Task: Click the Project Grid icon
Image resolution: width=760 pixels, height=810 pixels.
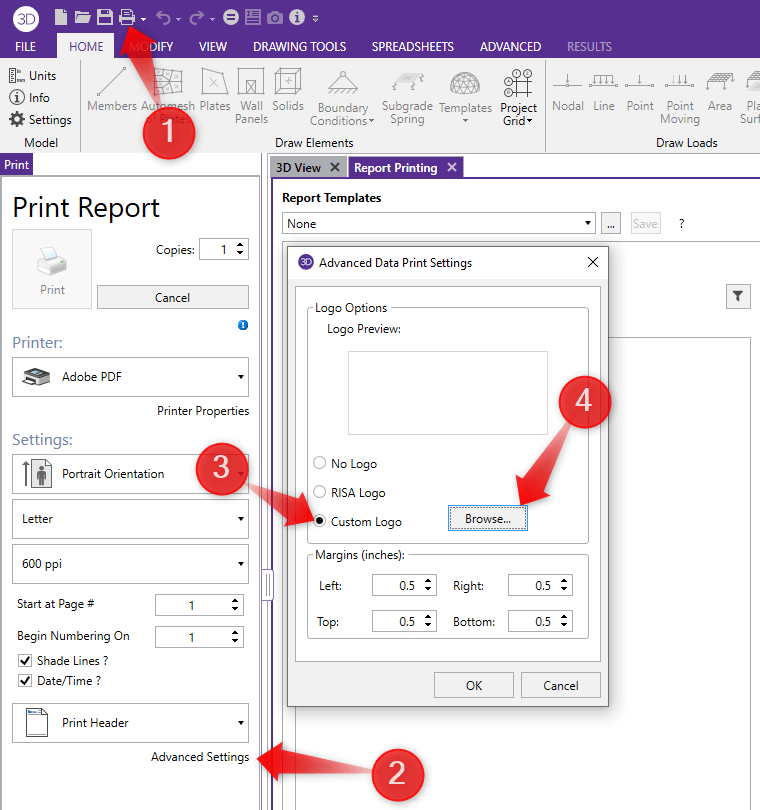Action: 518,85
